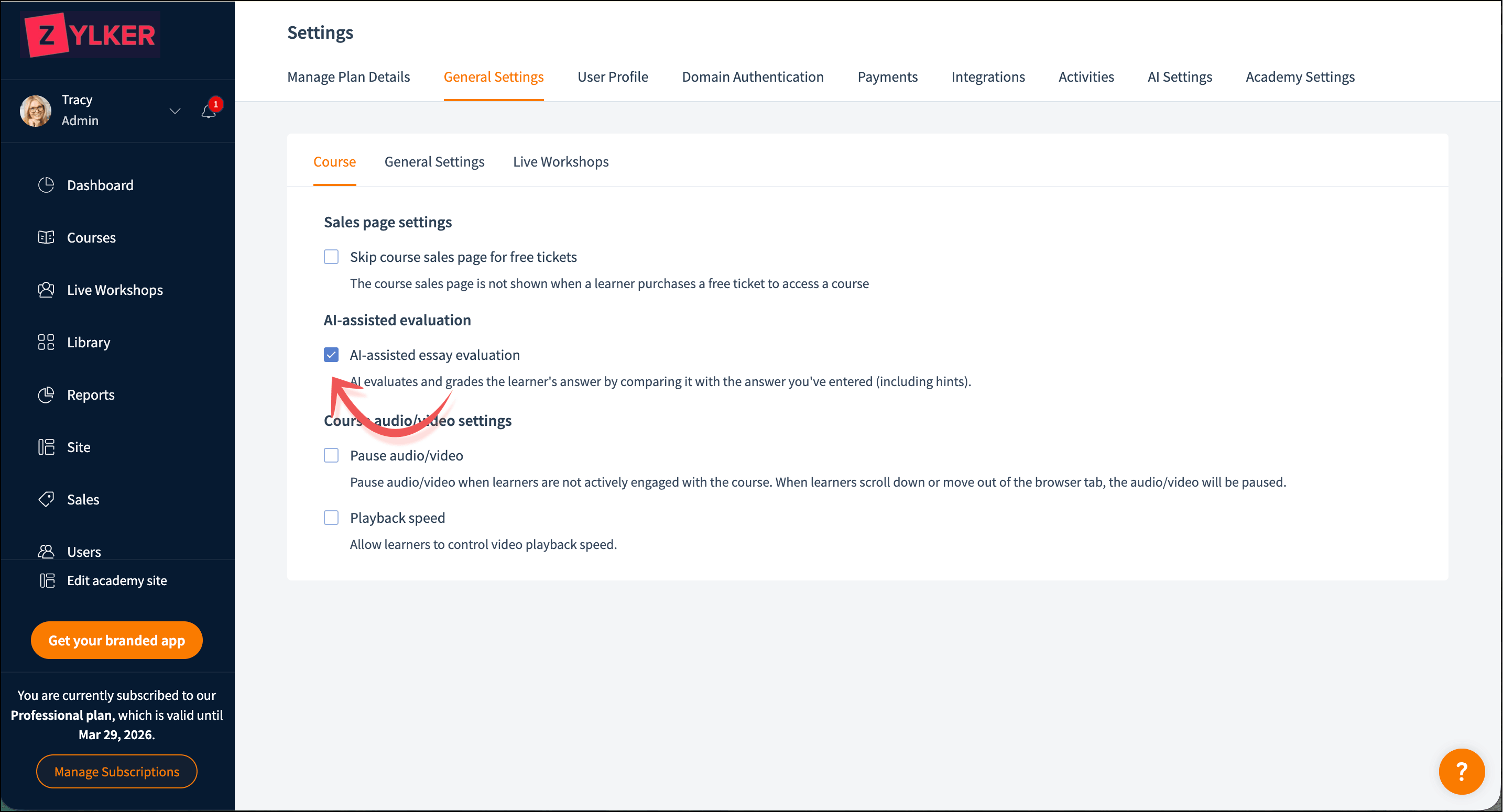The image size is (1503, 812).
Task: Enable Skip course sales page checkbox
Action: pyautogui.click(x=331, y=257)
